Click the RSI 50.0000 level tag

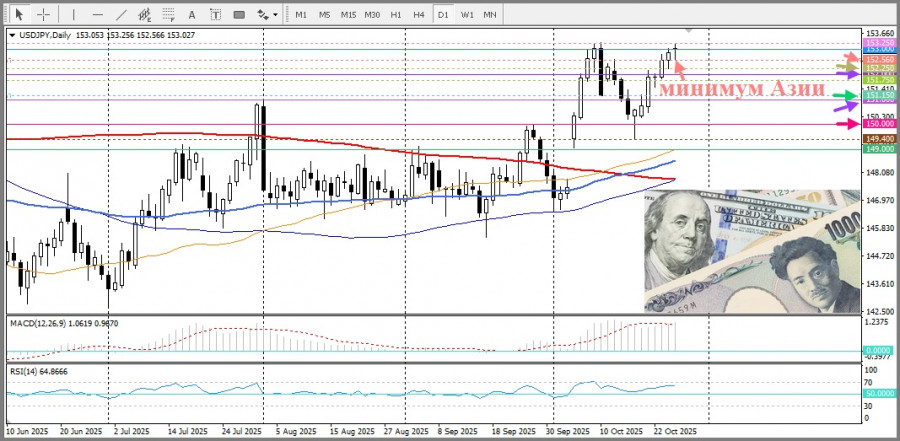point(879,393)
